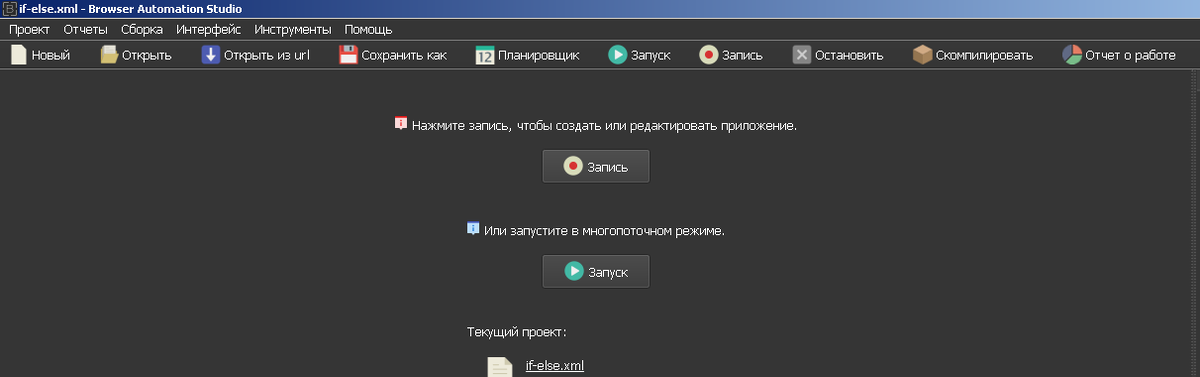The image size is (1200, 377).
Task: Open the Проект menu
Action: (x=29, y=30)
